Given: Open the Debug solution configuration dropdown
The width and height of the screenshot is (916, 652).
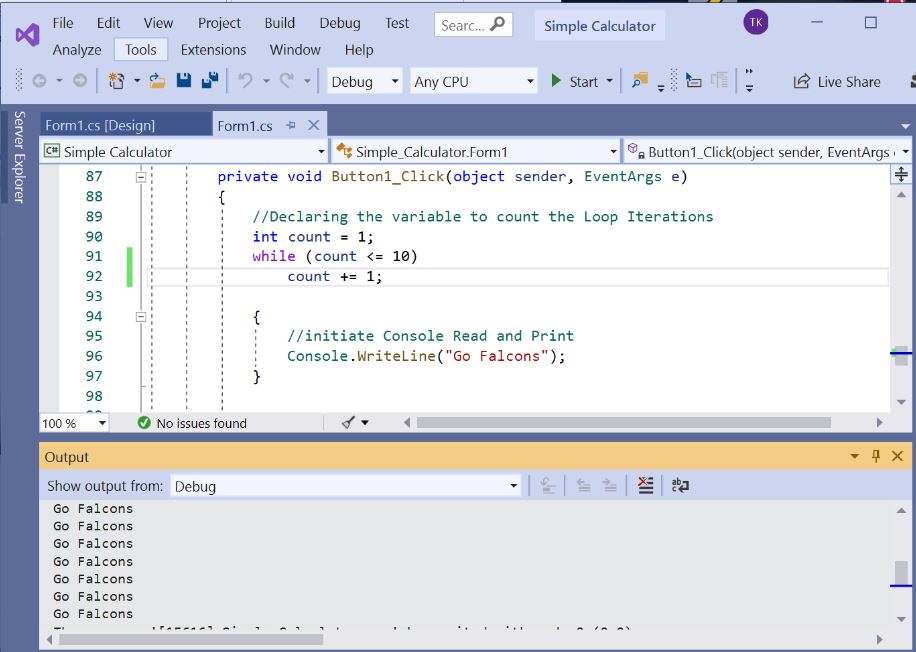Looking at the screenshot, I should [365, 82].
